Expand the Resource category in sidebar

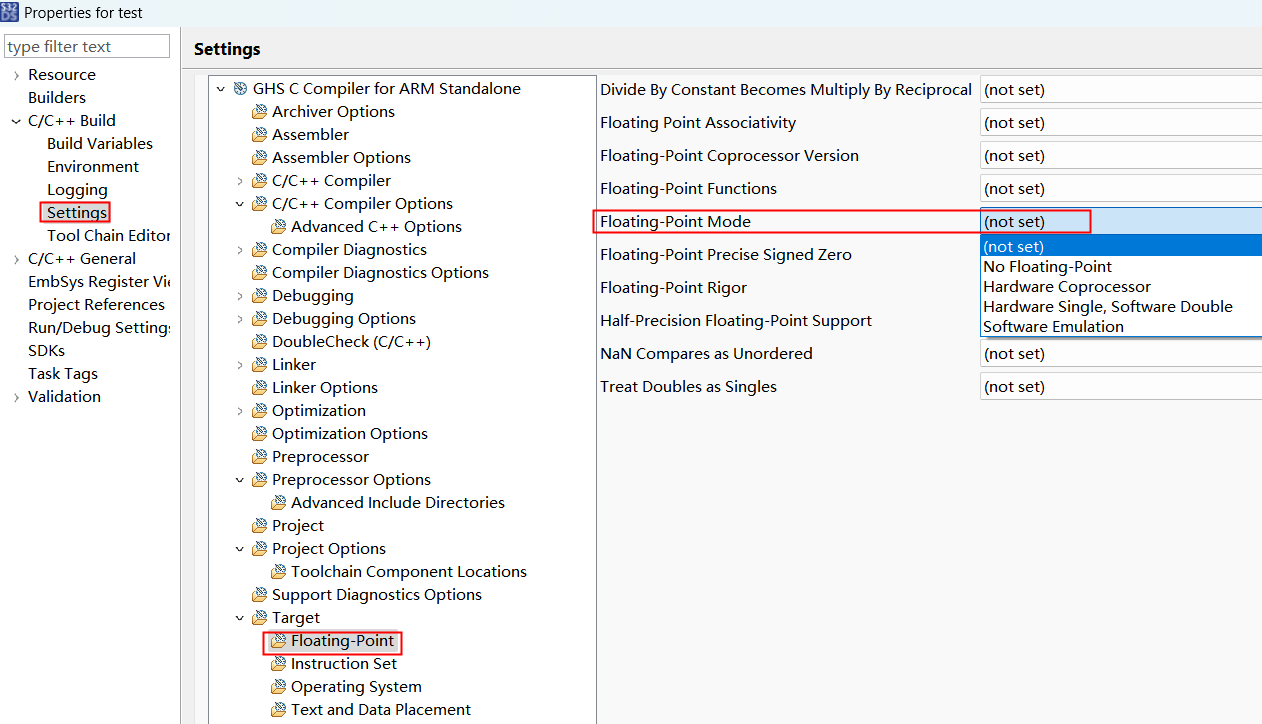(x=16, y=75)
